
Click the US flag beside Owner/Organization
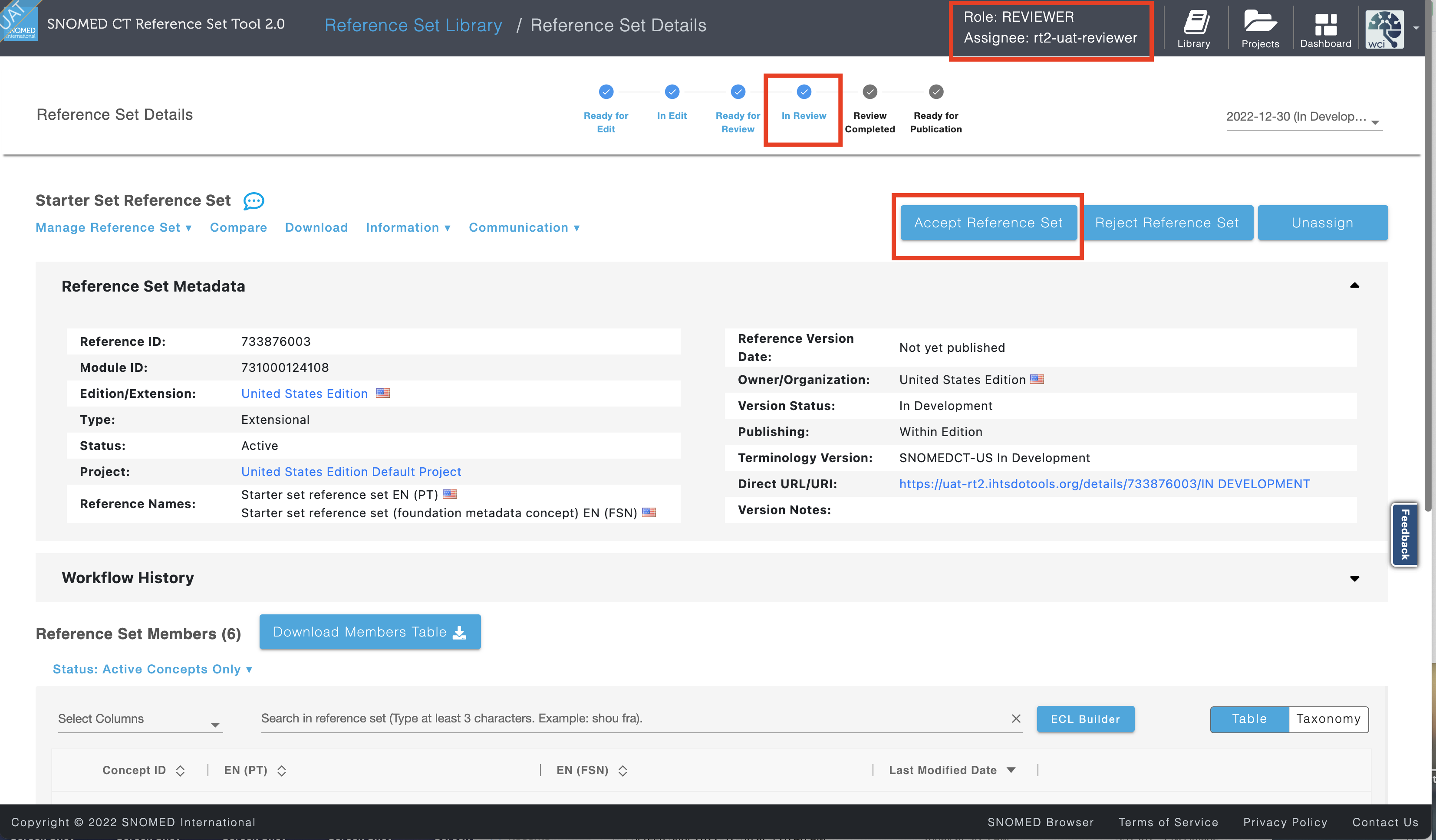click(1037, 379)
